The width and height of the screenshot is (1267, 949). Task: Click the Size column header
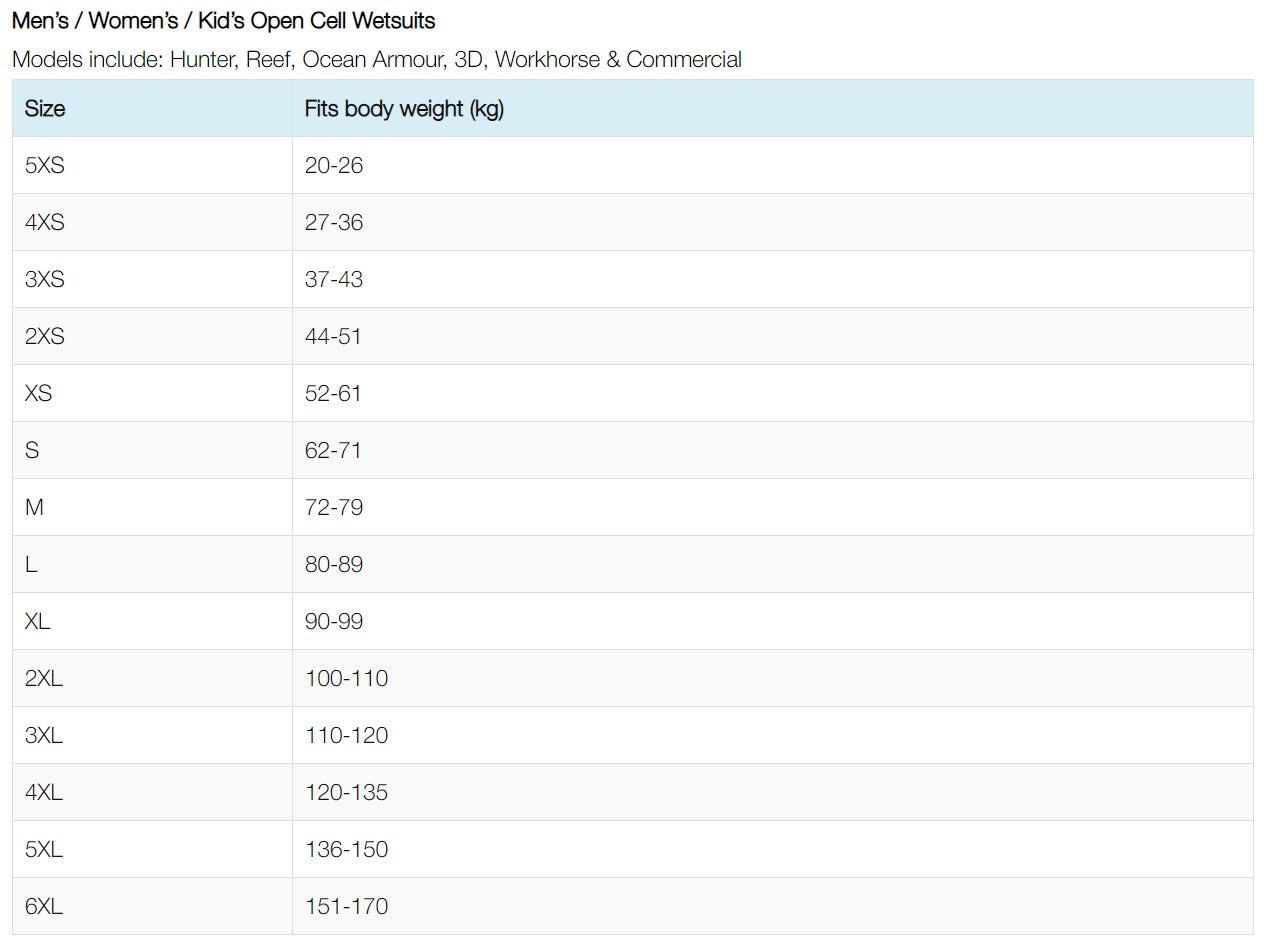45,109
